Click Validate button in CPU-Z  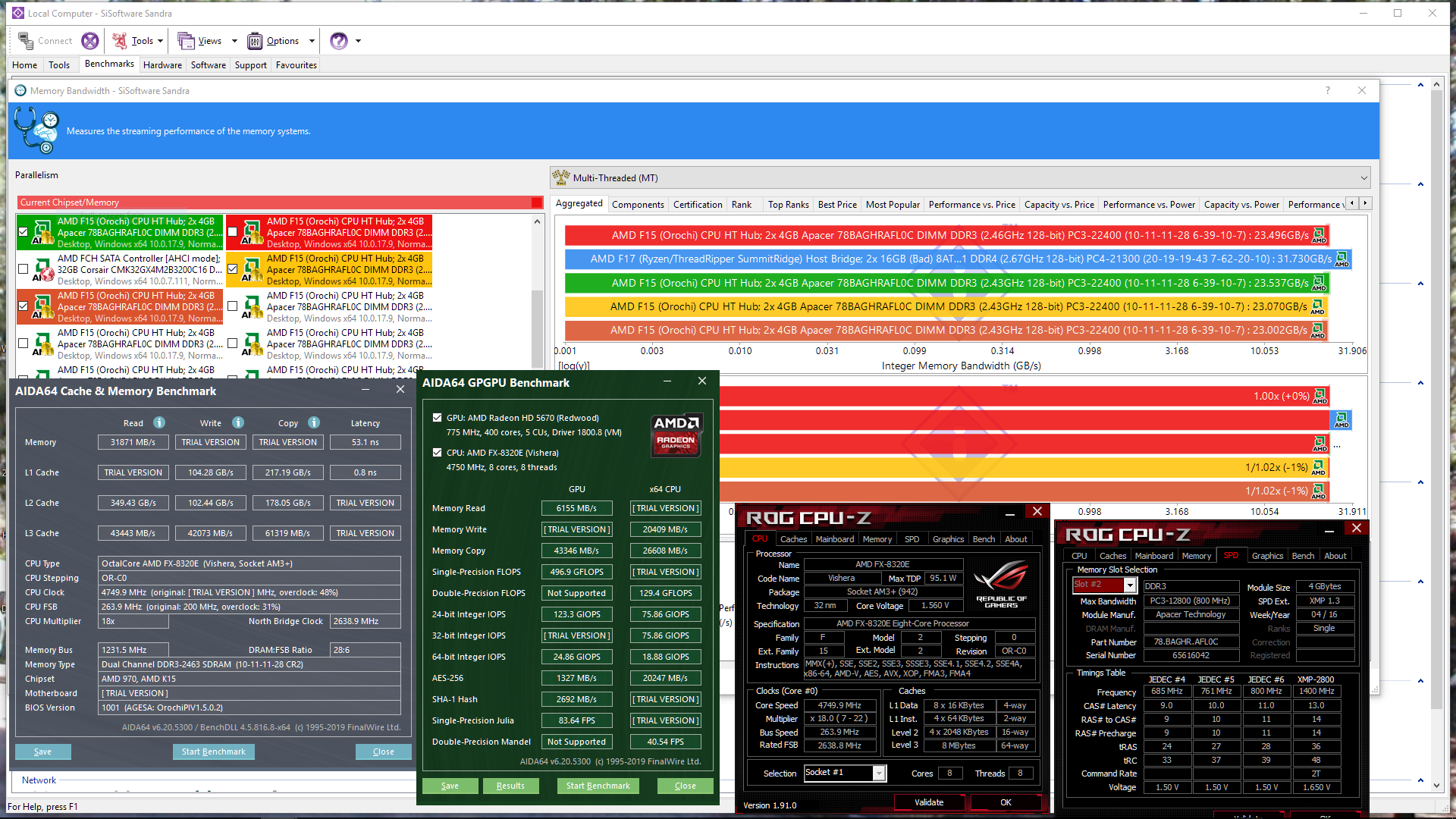coord(929,802)
